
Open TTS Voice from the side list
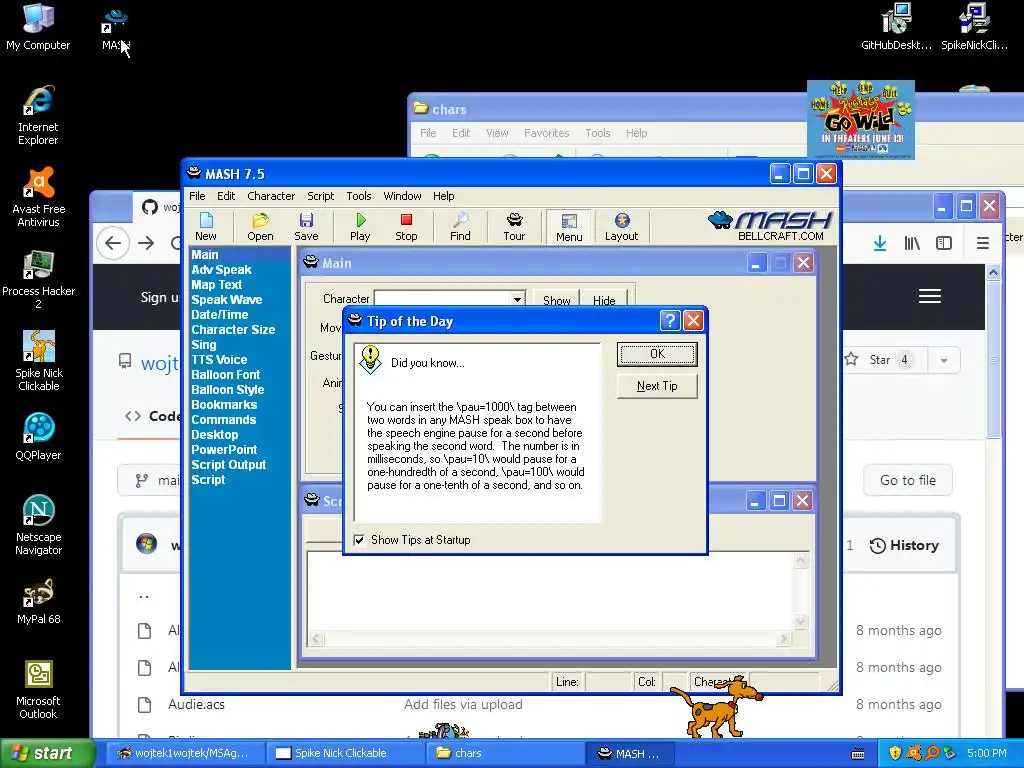(219, 360)
